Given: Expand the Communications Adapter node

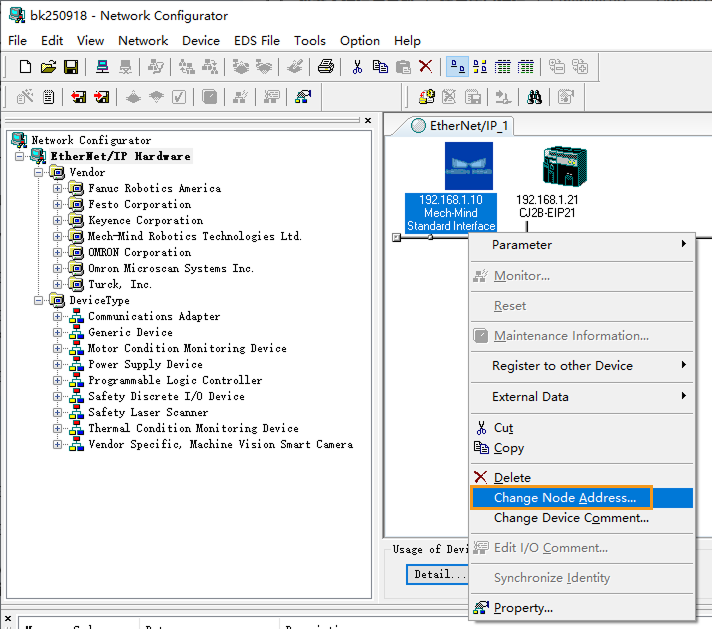Looking at the screenshot, I should tap(57, 316).
